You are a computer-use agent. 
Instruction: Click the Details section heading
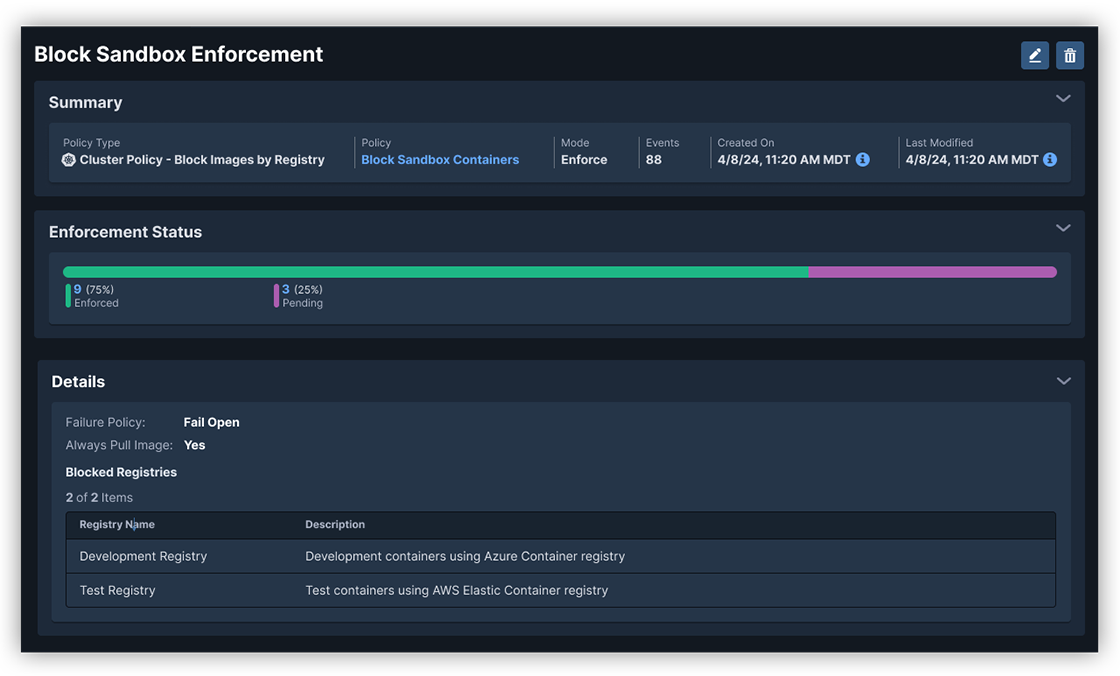[x=79, y=382]
